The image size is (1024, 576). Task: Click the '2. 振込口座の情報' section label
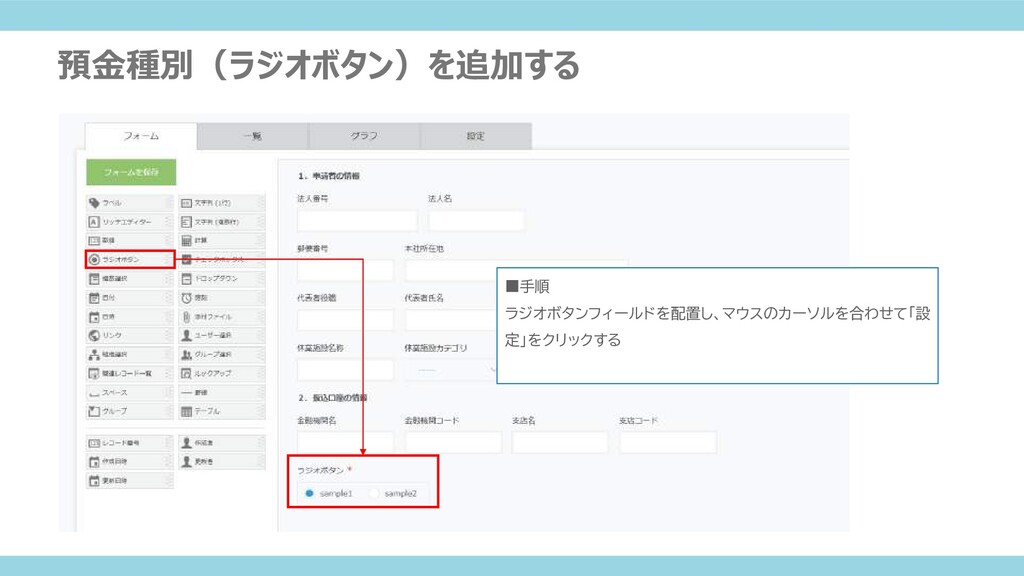(332, 398)
